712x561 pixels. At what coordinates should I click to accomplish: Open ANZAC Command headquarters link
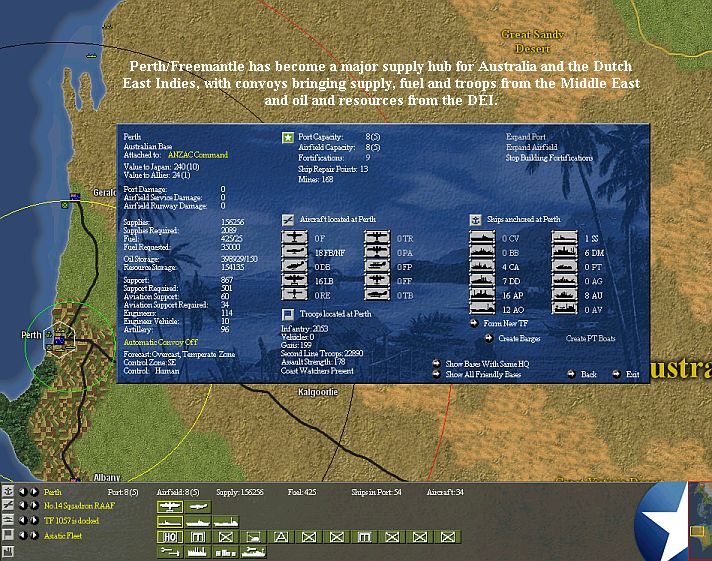[198, 155]
